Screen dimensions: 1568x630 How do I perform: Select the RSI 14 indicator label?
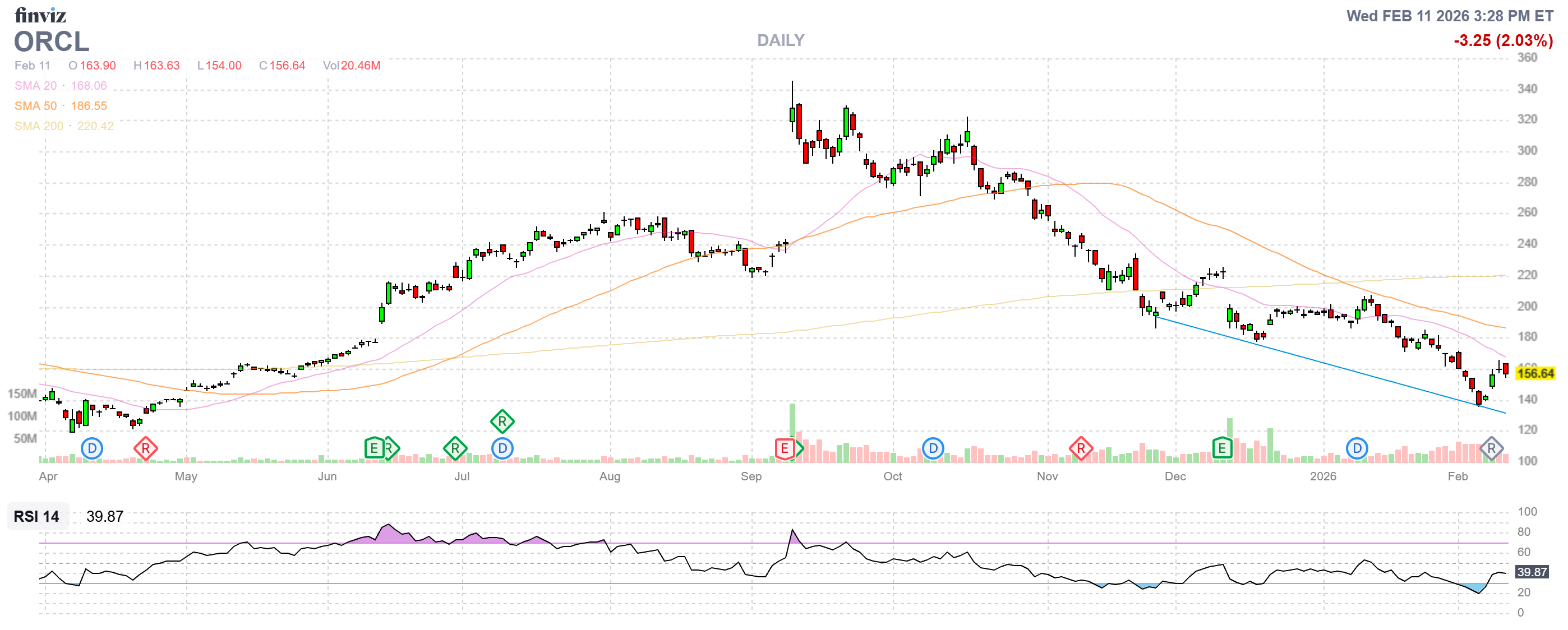pyautogui.click(x=36, y=517)
